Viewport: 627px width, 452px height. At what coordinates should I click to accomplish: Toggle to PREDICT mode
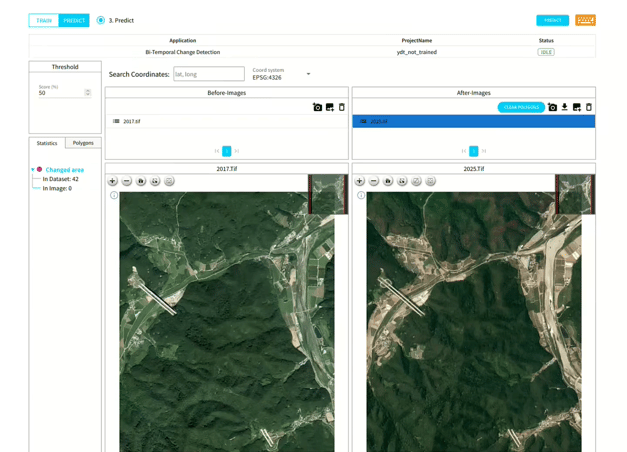point(74,20)
